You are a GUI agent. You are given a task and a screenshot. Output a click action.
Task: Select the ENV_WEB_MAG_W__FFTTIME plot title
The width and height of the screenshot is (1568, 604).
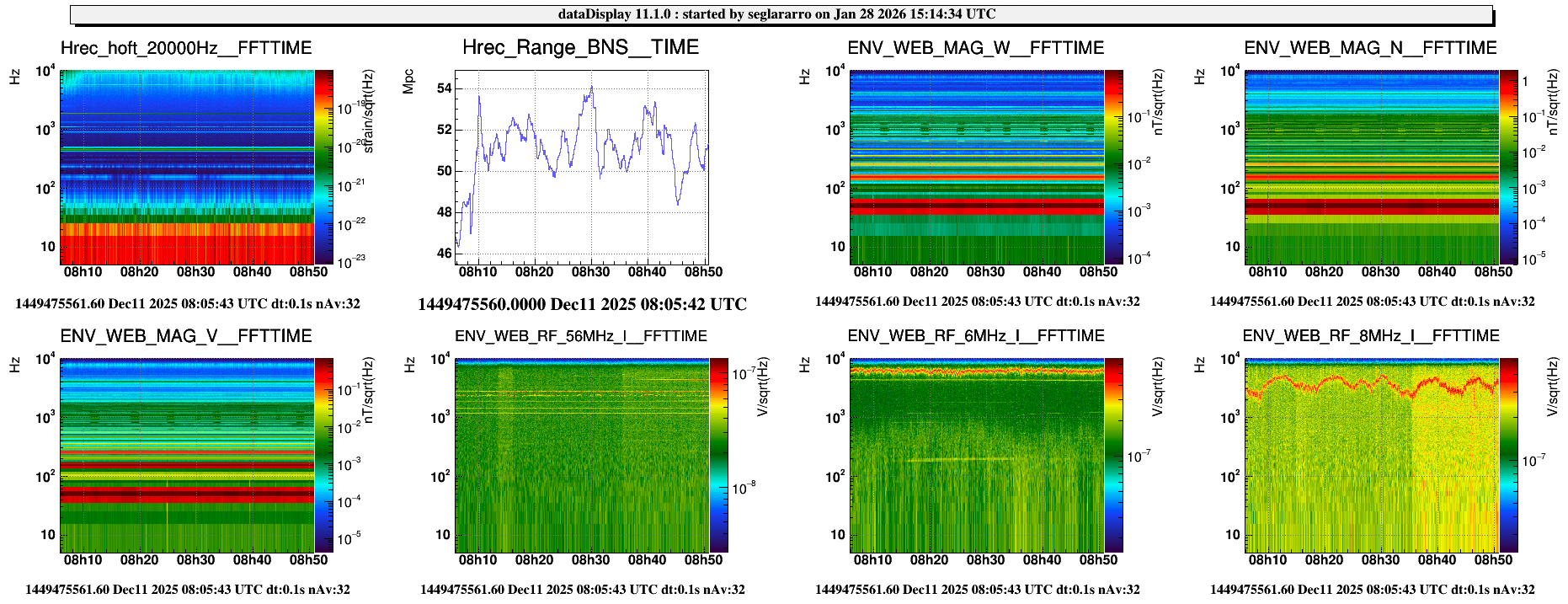[975, 48]
